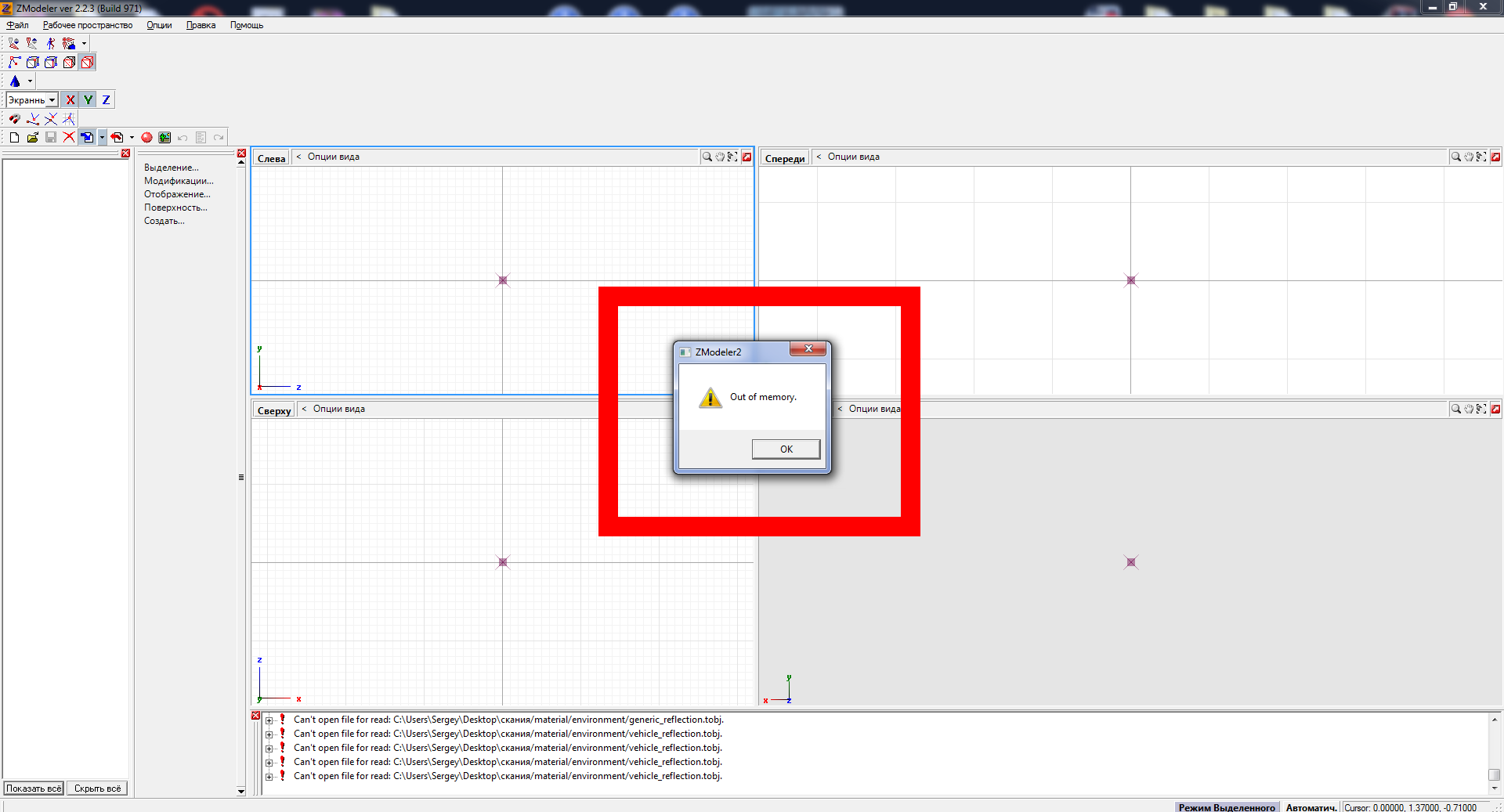Click the Спереди viewport label
Viewport: 1504px width, 812px height.
pyautogui.click(x=784, y=158)
